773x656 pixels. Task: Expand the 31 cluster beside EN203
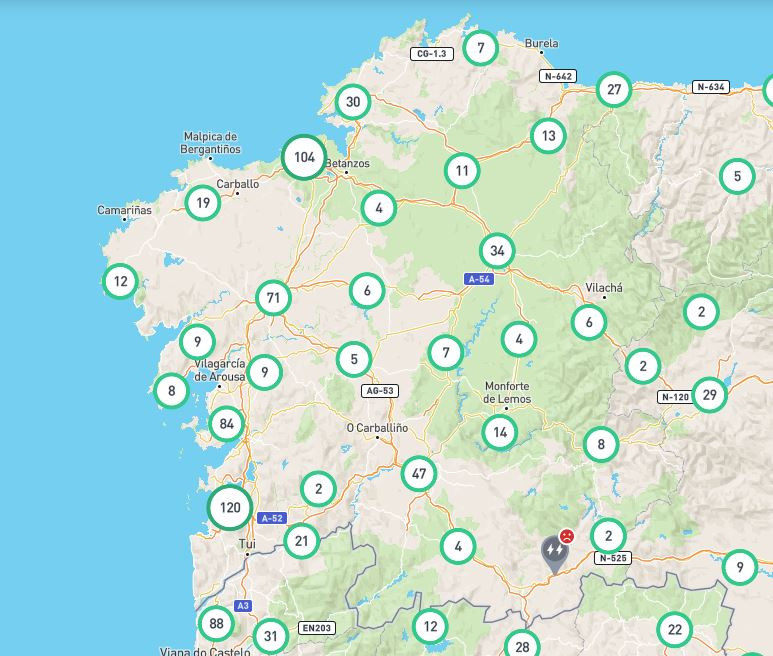click(271, 636)
